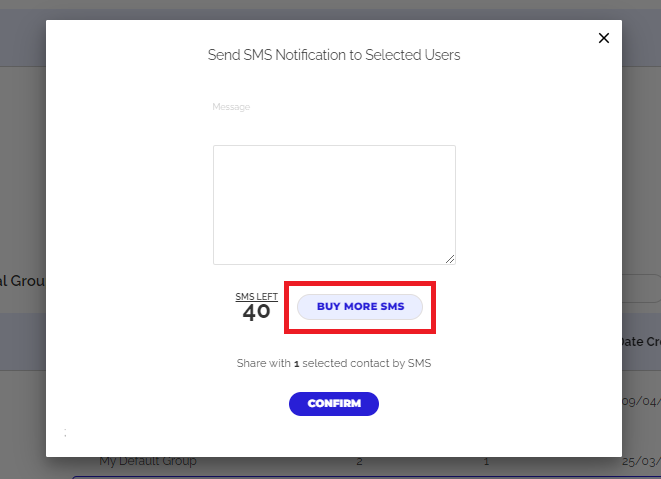Confirm sending the SMS notification
The image size is (661, 479).
334,403
